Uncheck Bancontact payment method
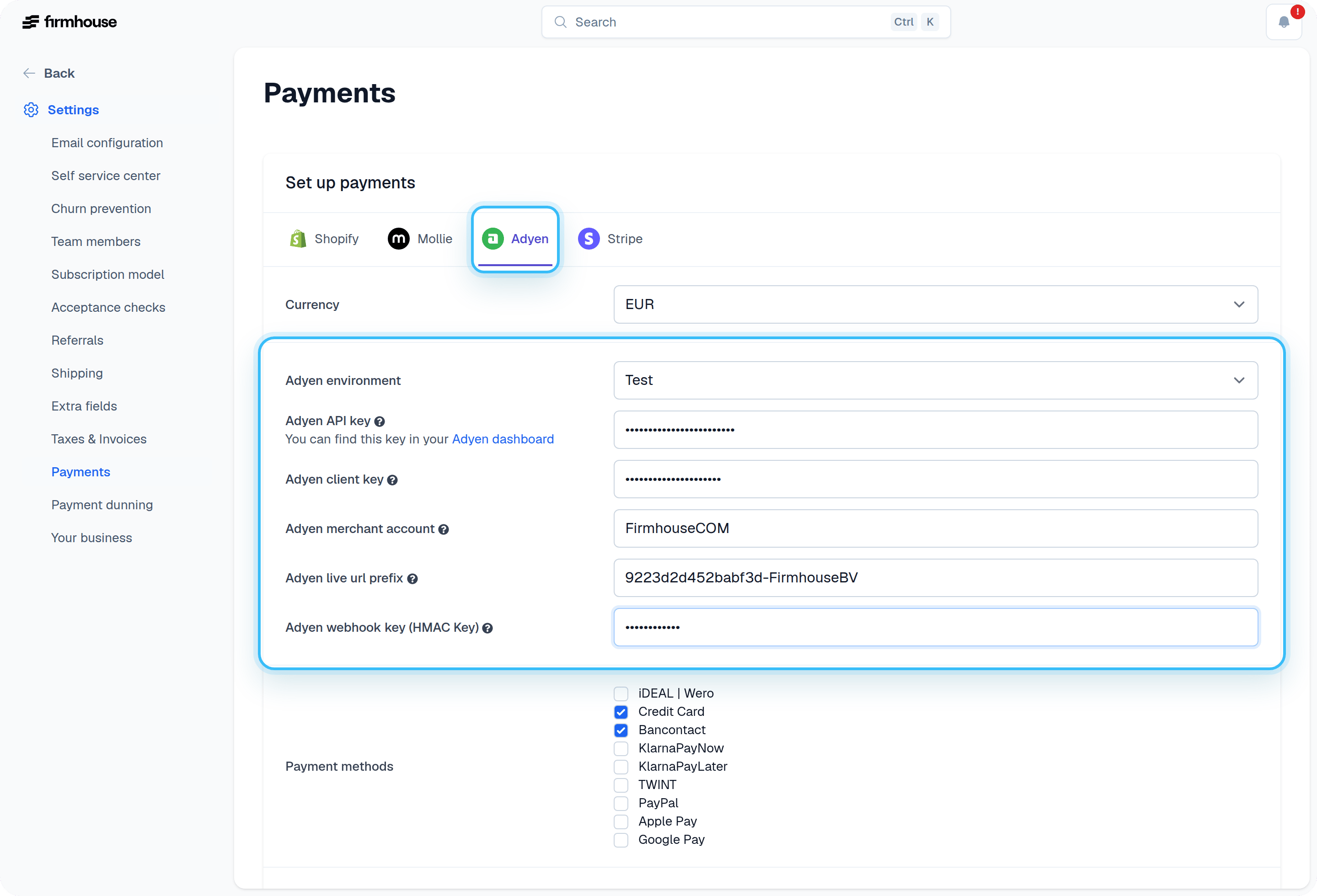Screen dimensions: 1317x896 pos(621,731)
